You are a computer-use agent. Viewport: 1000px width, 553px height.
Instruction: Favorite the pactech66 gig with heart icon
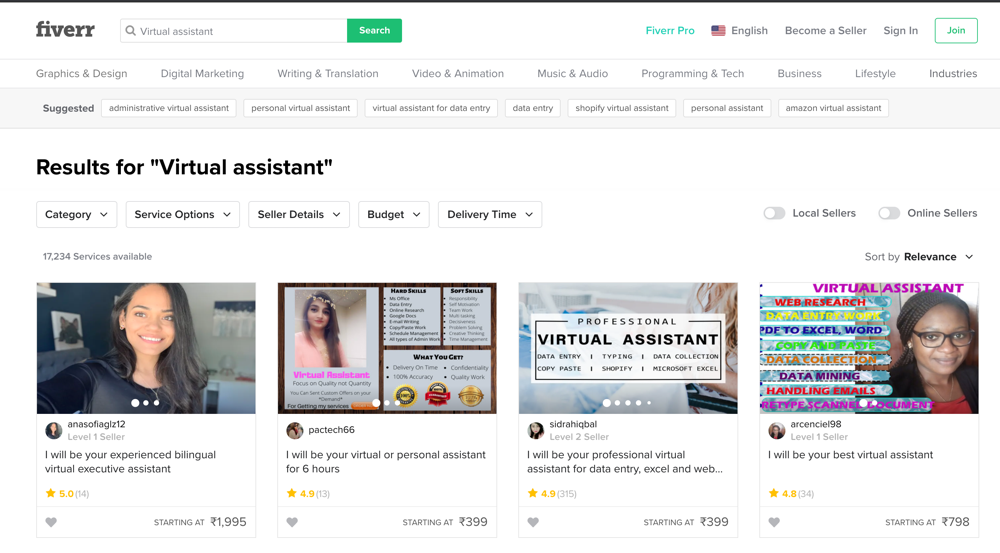(292, 522)
